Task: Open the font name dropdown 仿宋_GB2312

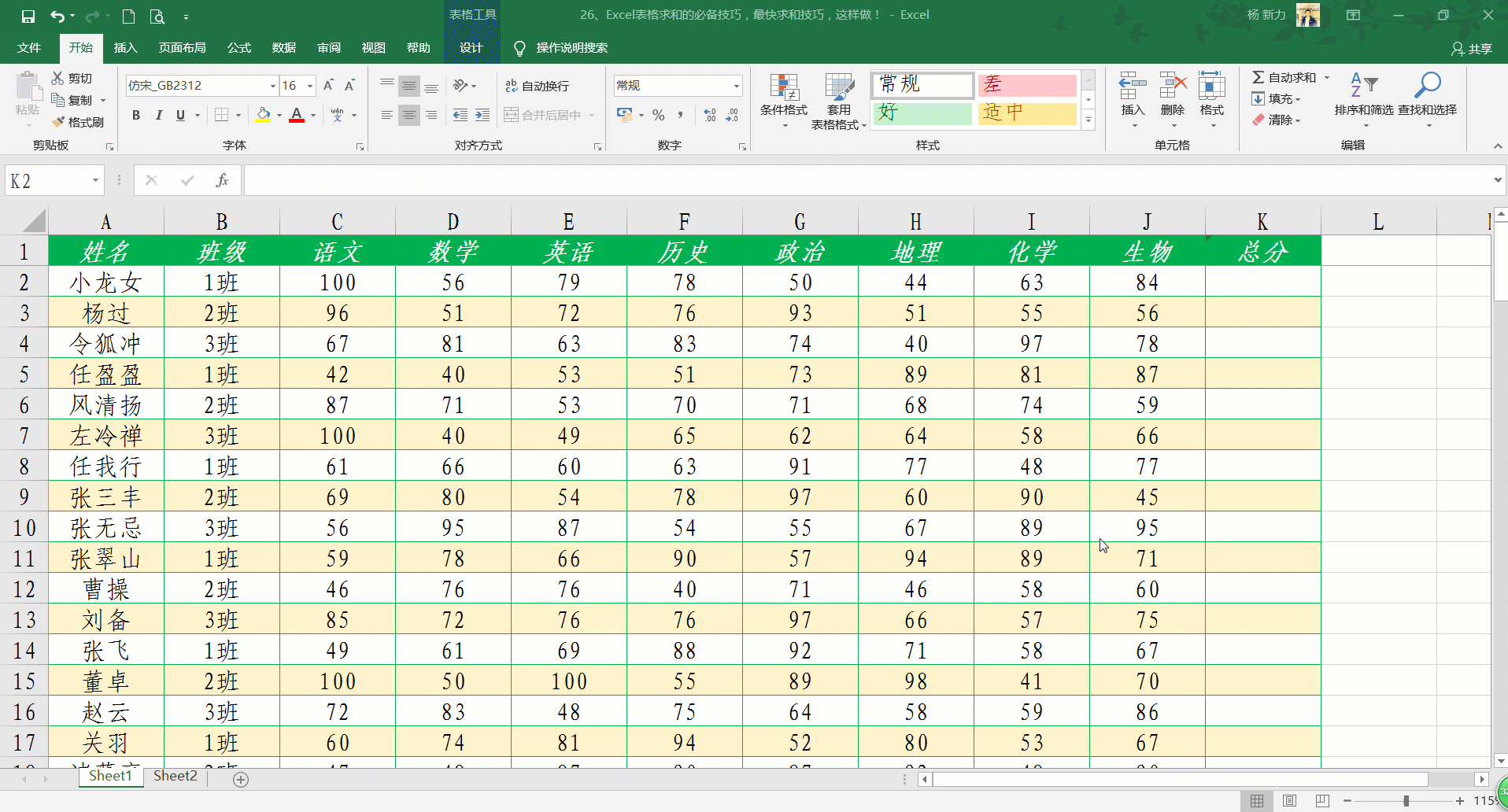Action: (x=273, y=86)
